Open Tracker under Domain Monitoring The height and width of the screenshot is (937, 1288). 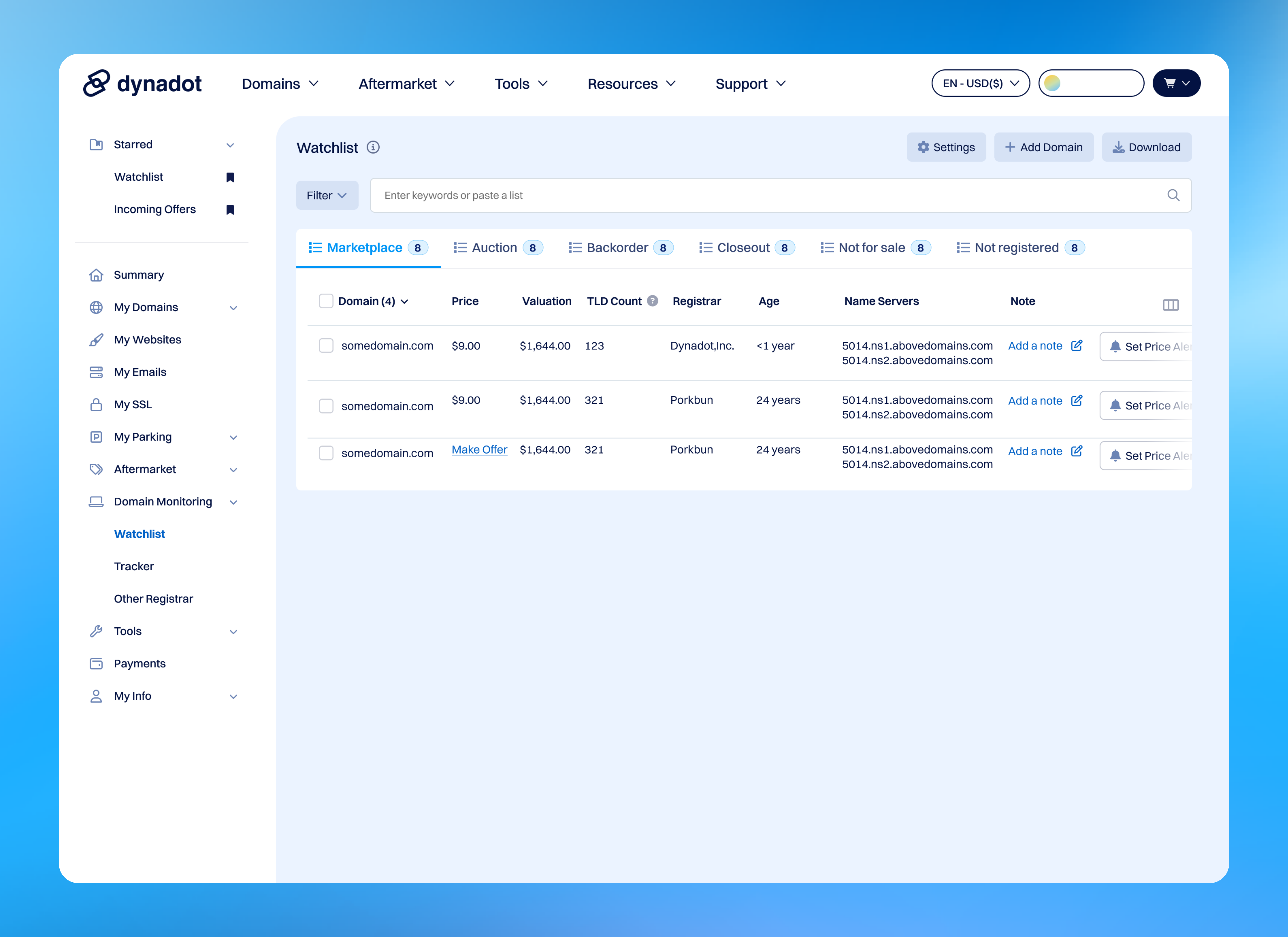point(134,566)
